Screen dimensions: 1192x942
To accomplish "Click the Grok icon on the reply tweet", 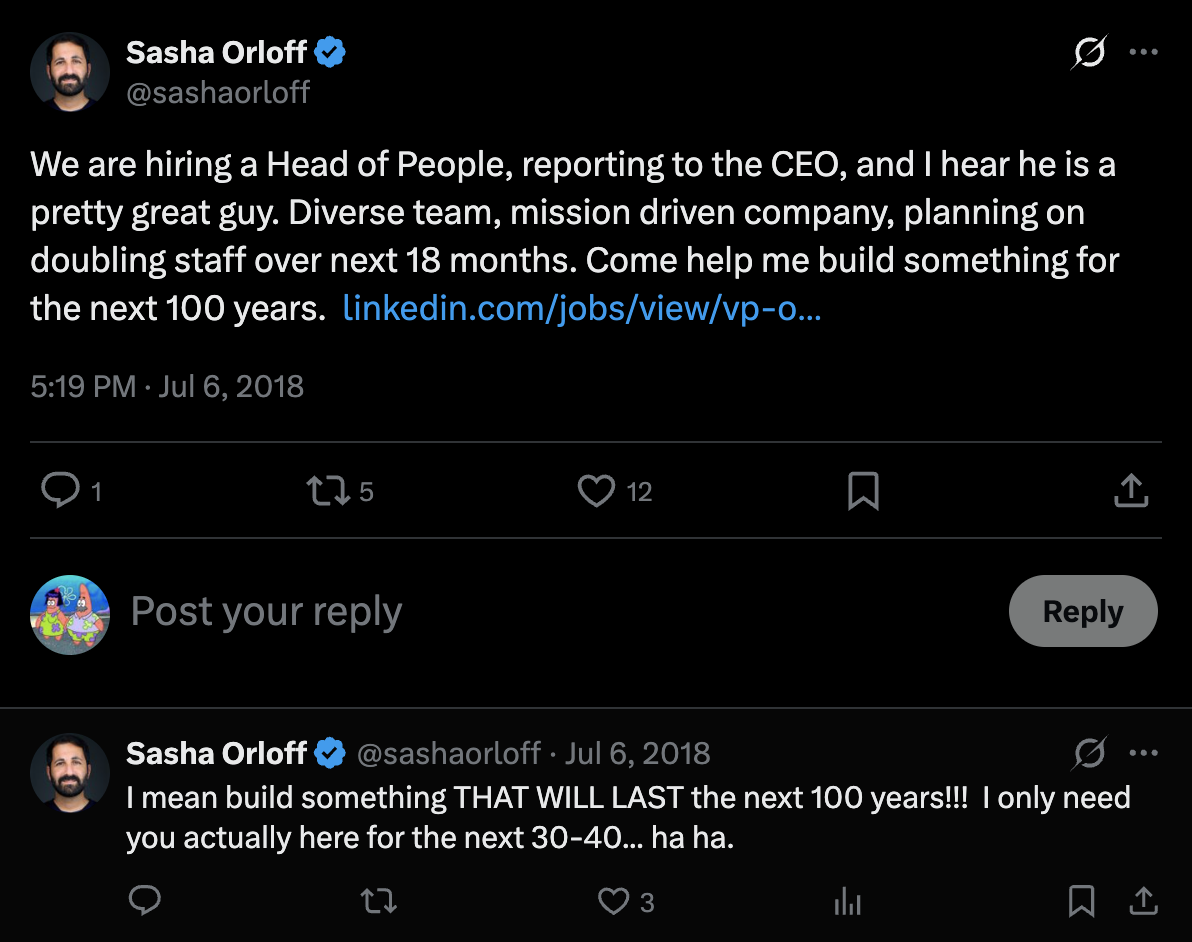I will coord(1089,753).
